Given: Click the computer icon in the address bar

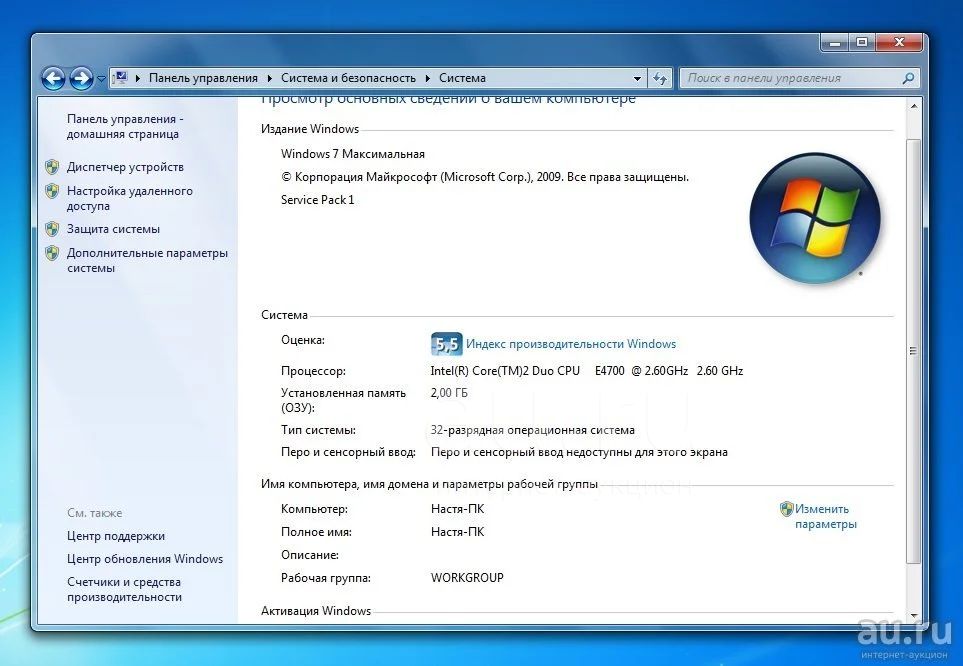Looking at the screenshot, I should [120, 77].
